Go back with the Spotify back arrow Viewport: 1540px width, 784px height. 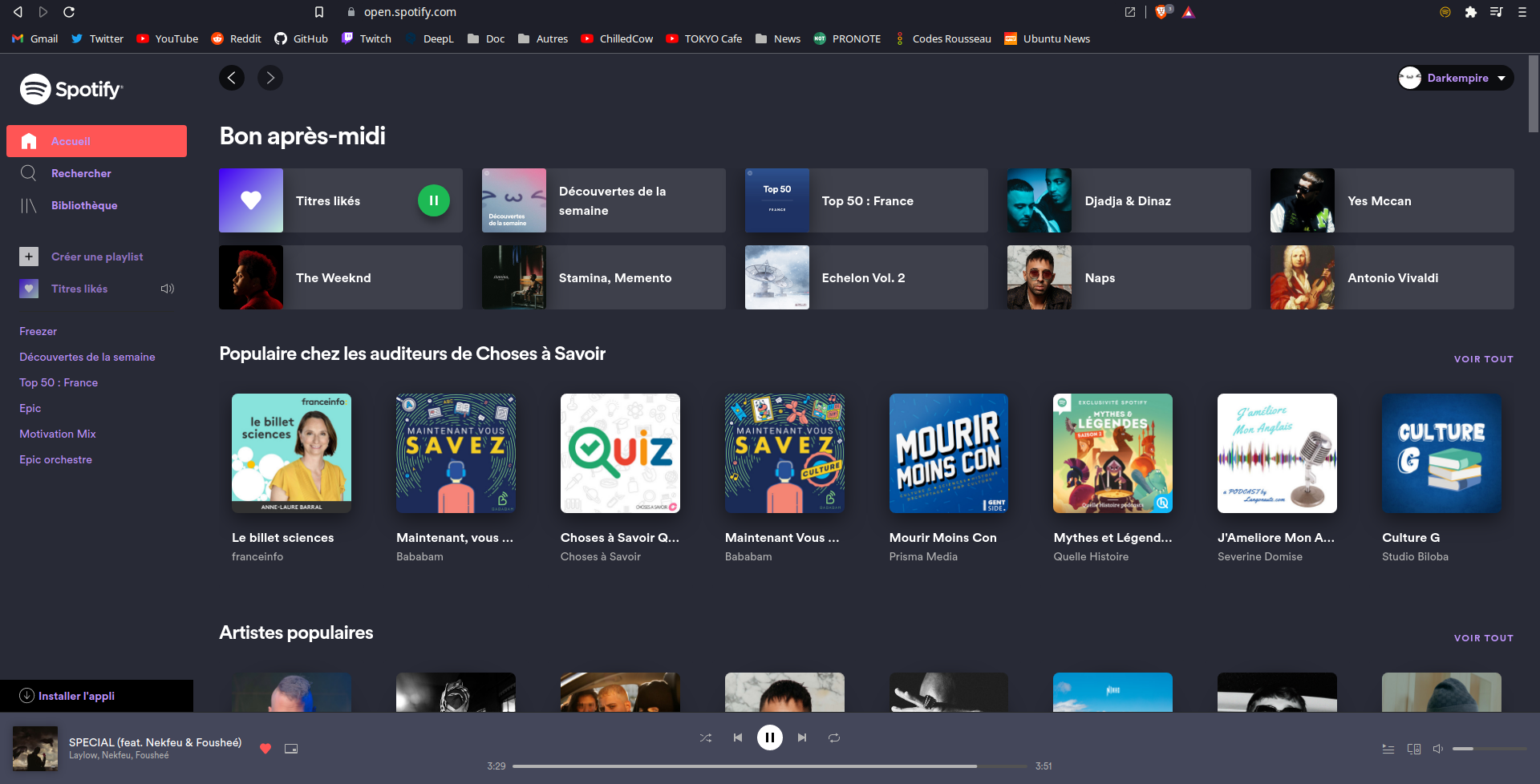[232, 78]
